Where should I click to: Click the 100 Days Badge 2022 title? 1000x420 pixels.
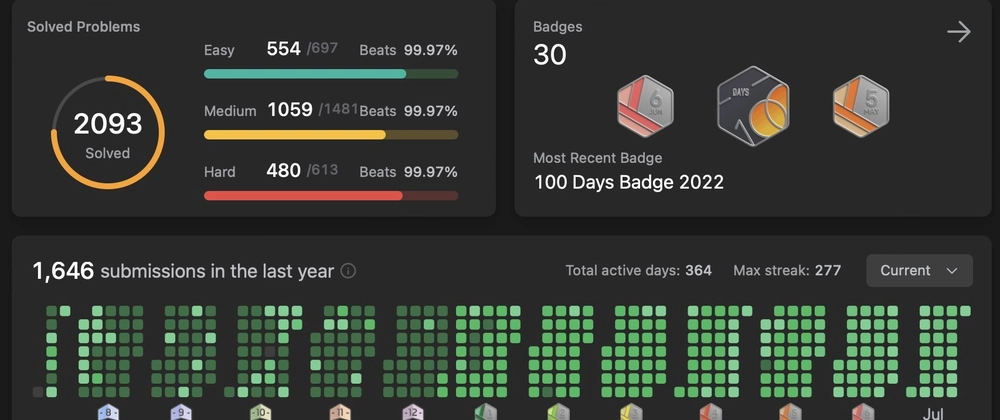[629, 182]
